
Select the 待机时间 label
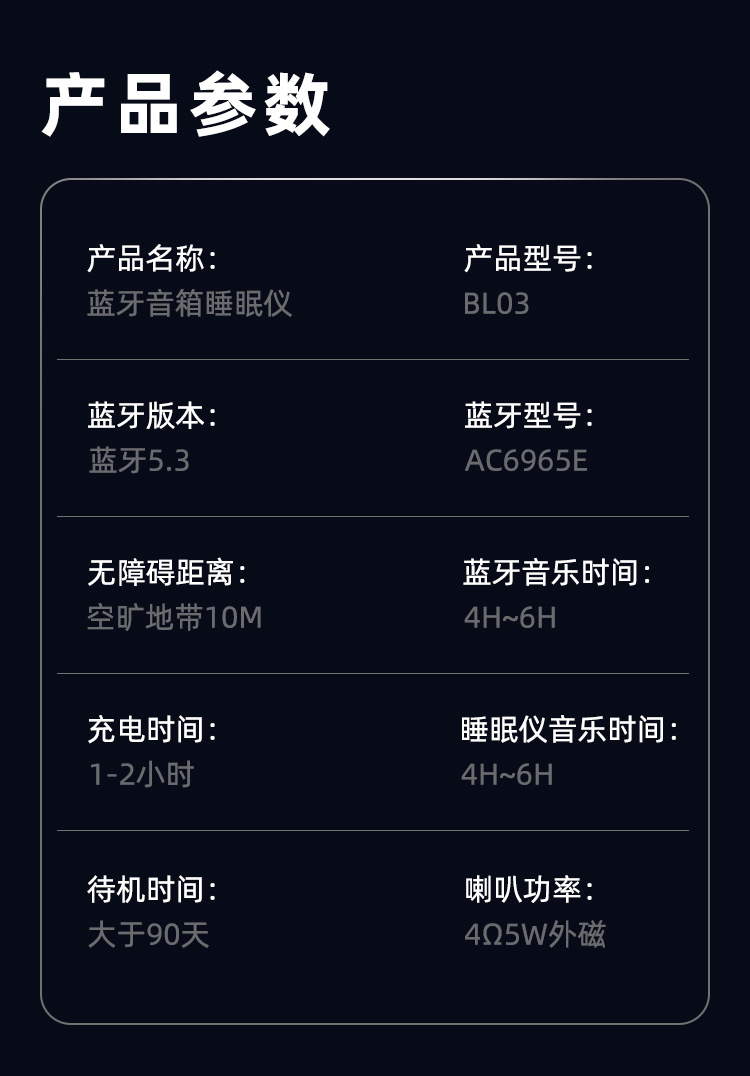[x=152, y=889]
